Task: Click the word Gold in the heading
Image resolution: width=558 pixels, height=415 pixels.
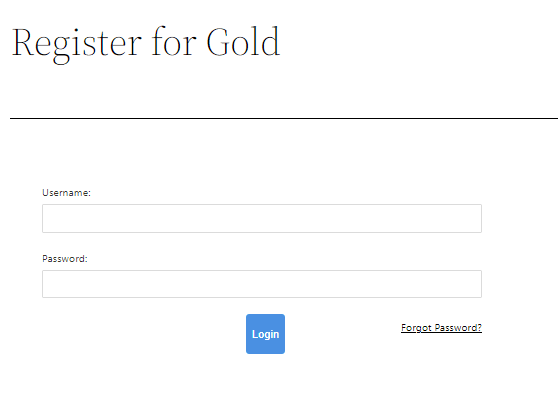Action: pyautogui.click(x=243, y=42)
